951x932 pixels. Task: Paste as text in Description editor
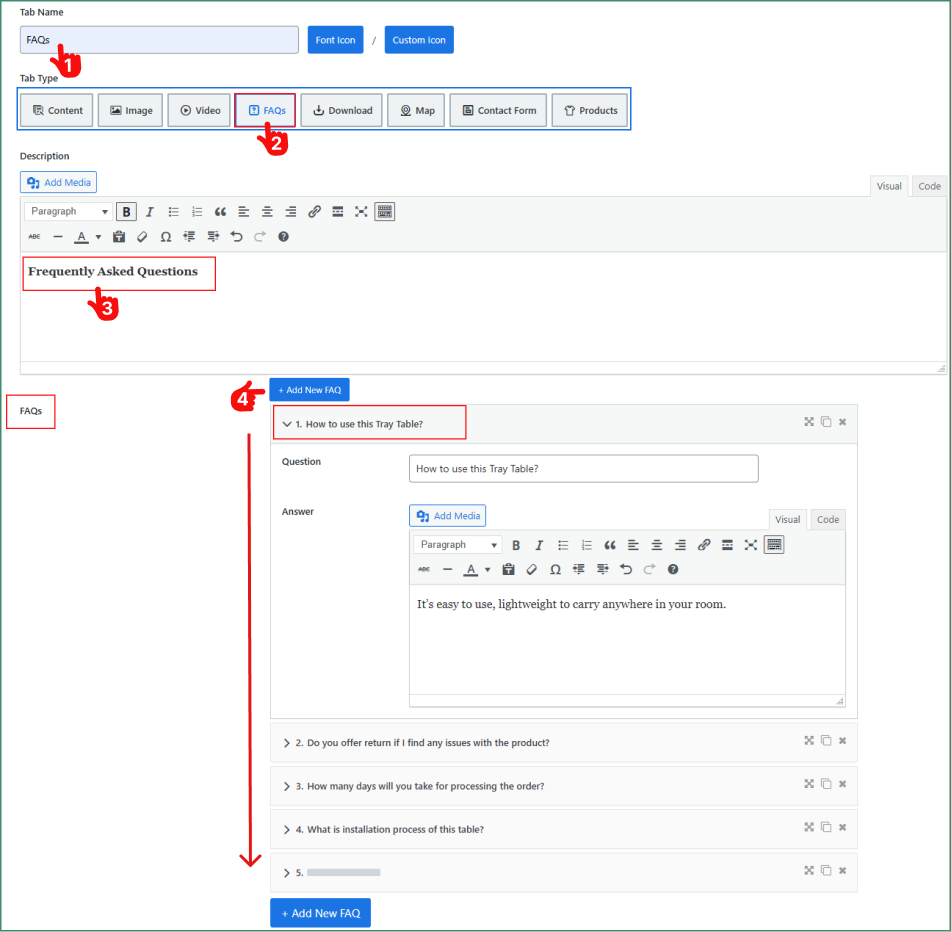pyautogui.click(x=119, y=236)
